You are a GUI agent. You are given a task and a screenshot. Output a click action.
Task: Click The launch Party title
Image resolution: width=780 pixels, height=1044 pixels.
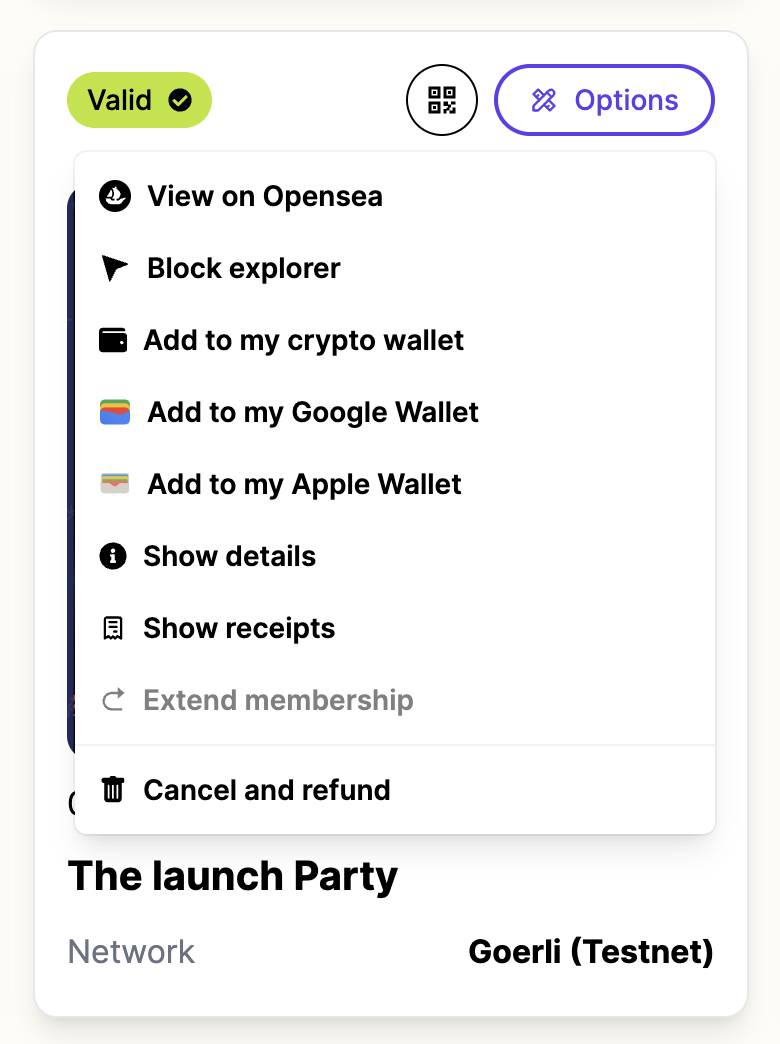233,876
